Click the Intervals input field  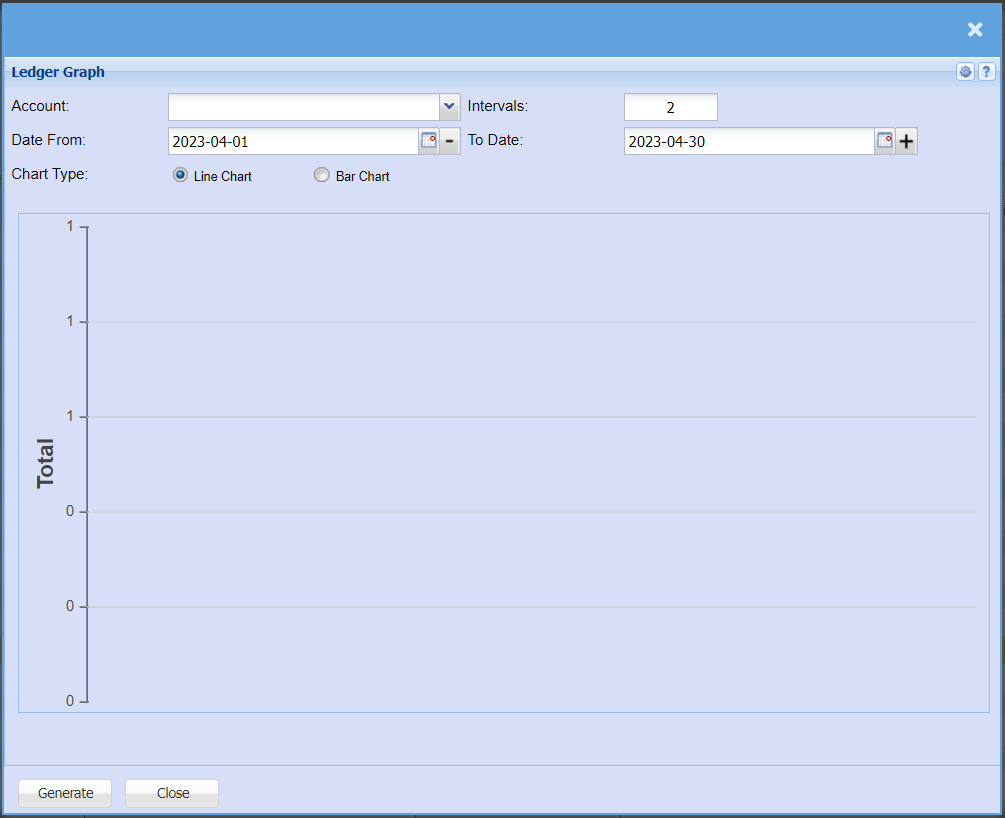(x=670, y=107)
